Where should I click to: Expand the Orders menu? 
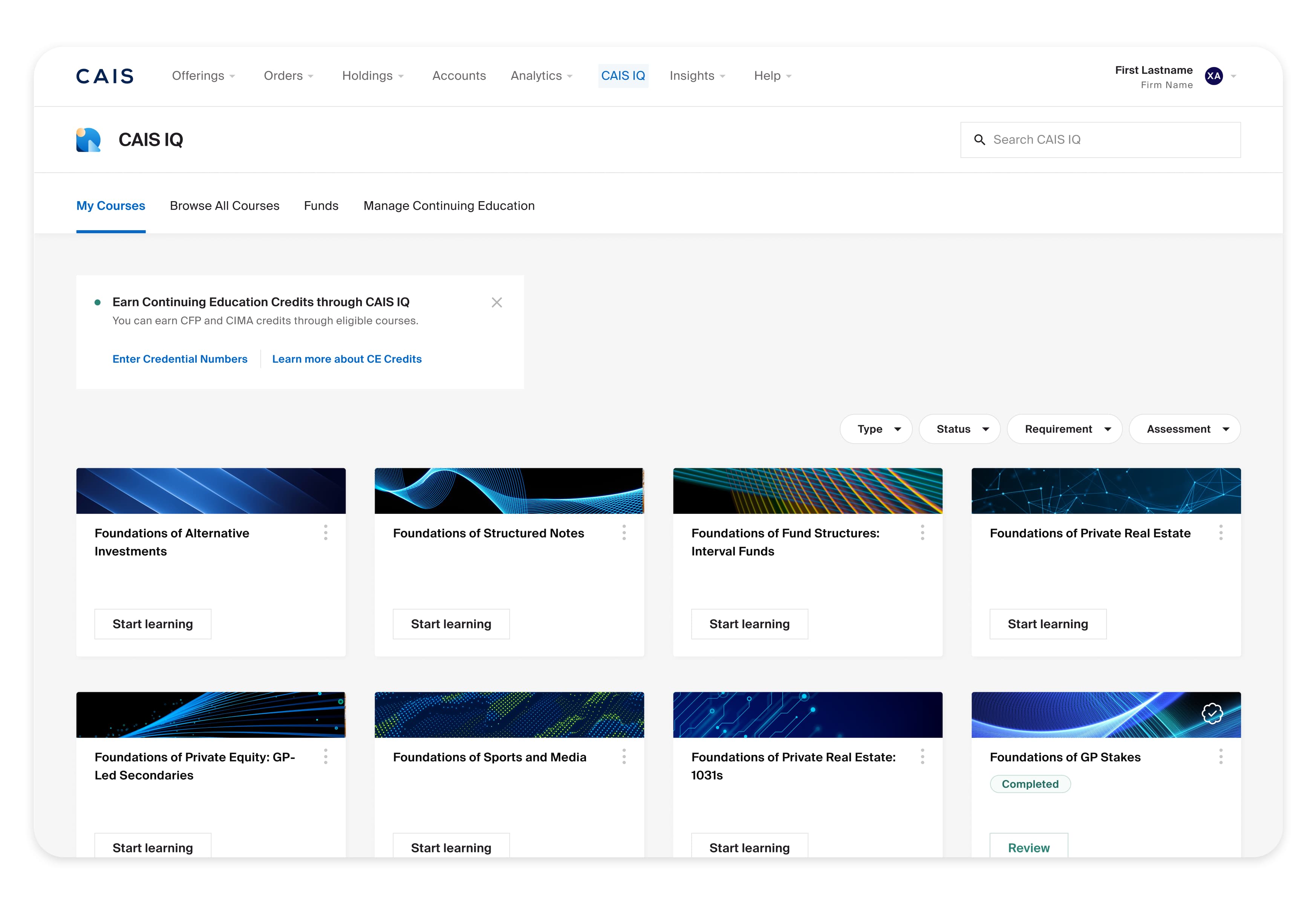[288, 76]
